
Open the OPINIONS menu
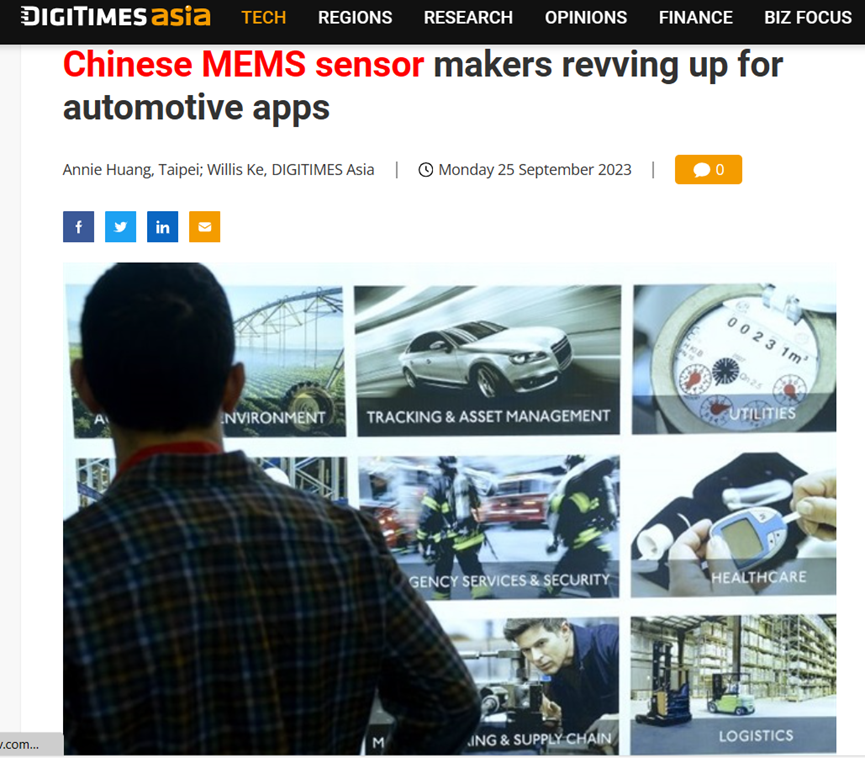[586, 18]
